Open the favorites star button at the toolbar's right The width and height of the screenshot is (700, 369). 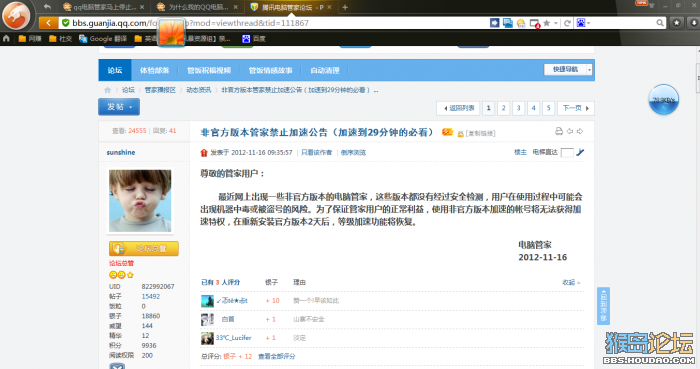coord(677,23)
